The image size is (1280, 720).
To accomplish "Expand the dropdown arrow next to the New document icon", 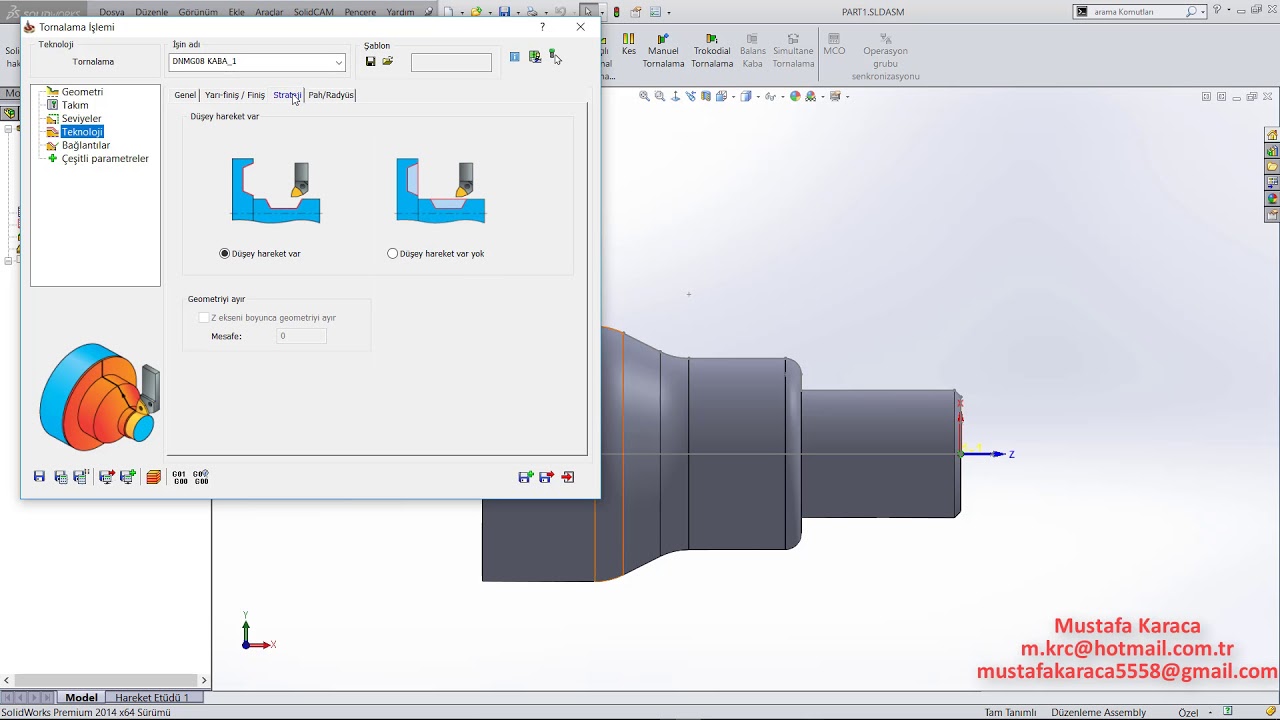I will (461, 13).
